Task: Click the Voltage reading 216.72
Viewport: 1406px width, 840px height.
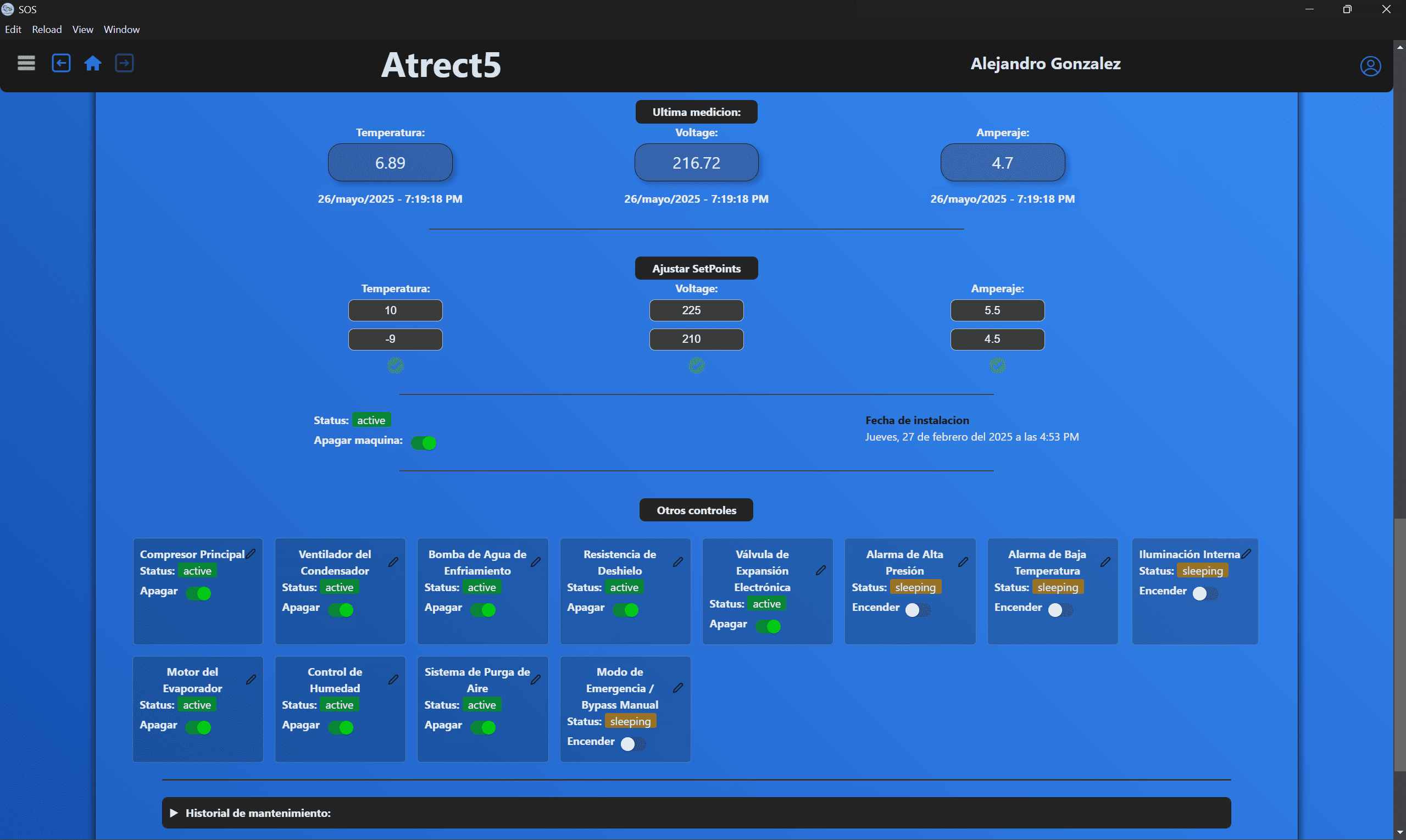Action: pos(696,163)
